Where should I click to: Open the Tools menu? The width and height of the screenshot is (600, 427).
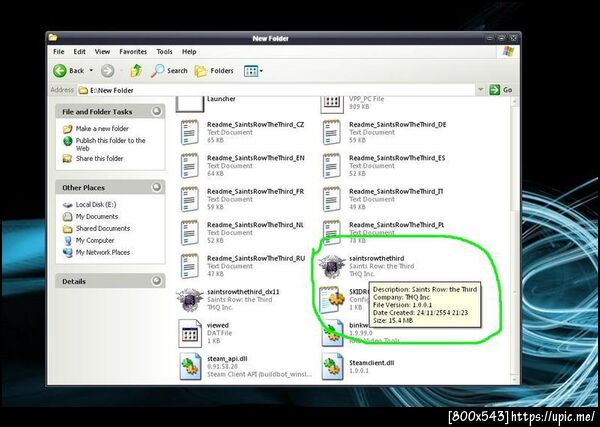coord(164,52)
